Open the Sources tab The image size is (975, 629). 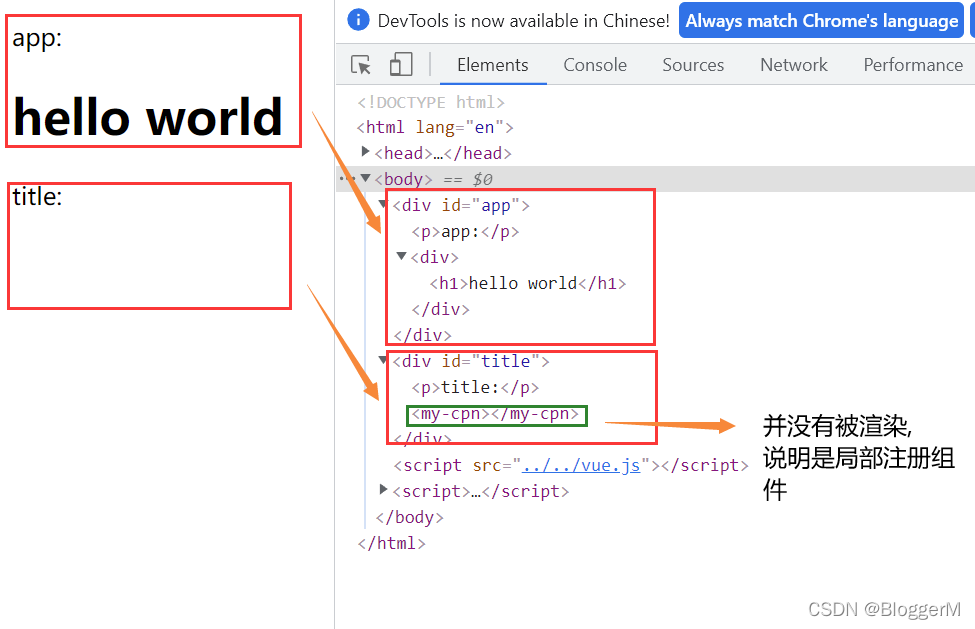pyautogui.click(x=693, y=65)
